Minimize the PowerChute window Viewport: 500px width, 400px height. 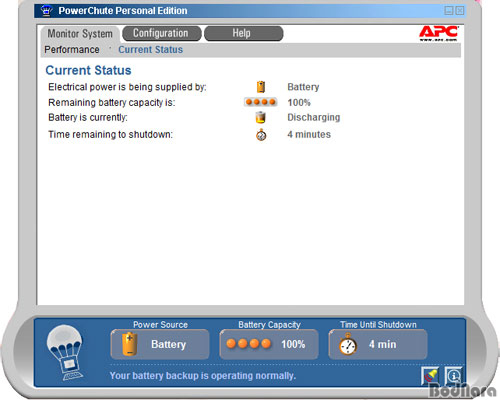click(449, 11)
